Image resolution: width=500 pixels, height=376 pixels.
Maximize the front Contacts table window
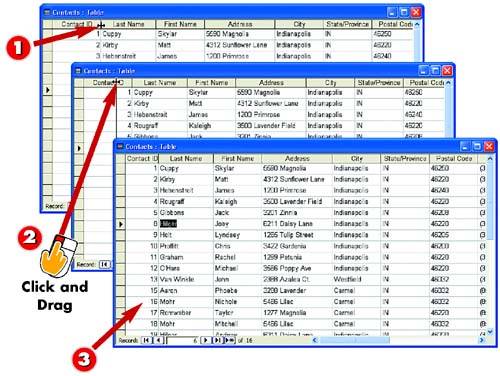[477, 146]
